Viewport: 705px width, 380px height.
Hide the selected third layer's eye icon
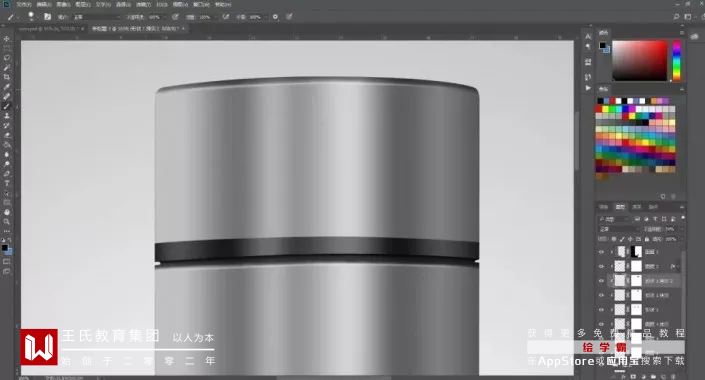click(602, 281)
